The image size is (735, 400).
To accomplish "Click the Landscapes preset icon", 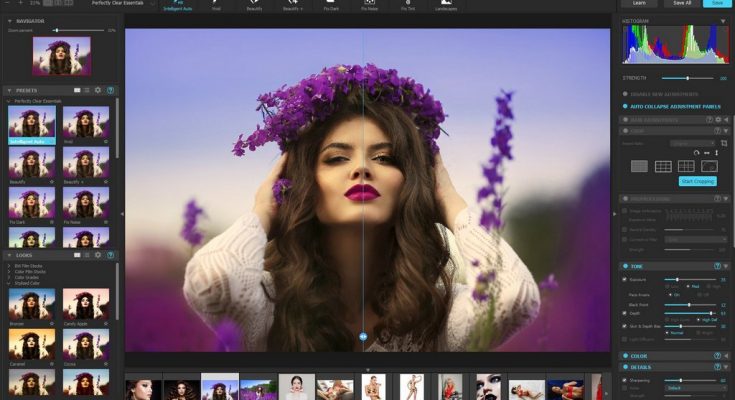I will point(446,5).
